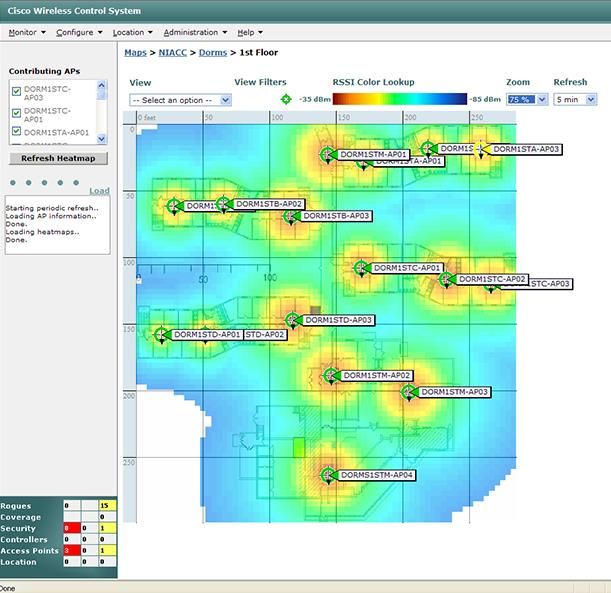
Task: Click the Controllers alarm summary label
Action: click(x=24, y=540)
